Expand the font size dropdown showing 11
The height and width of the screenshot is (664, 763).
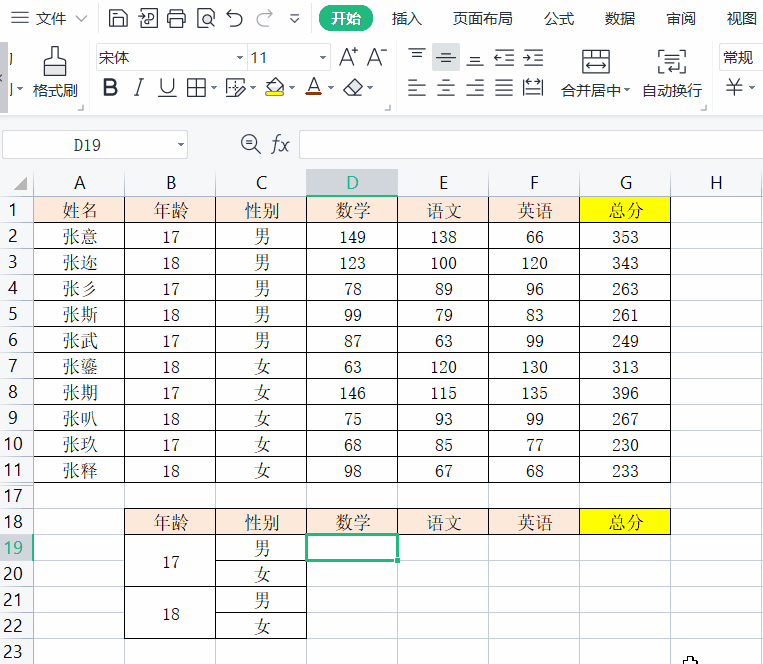[x=322, y=58]
